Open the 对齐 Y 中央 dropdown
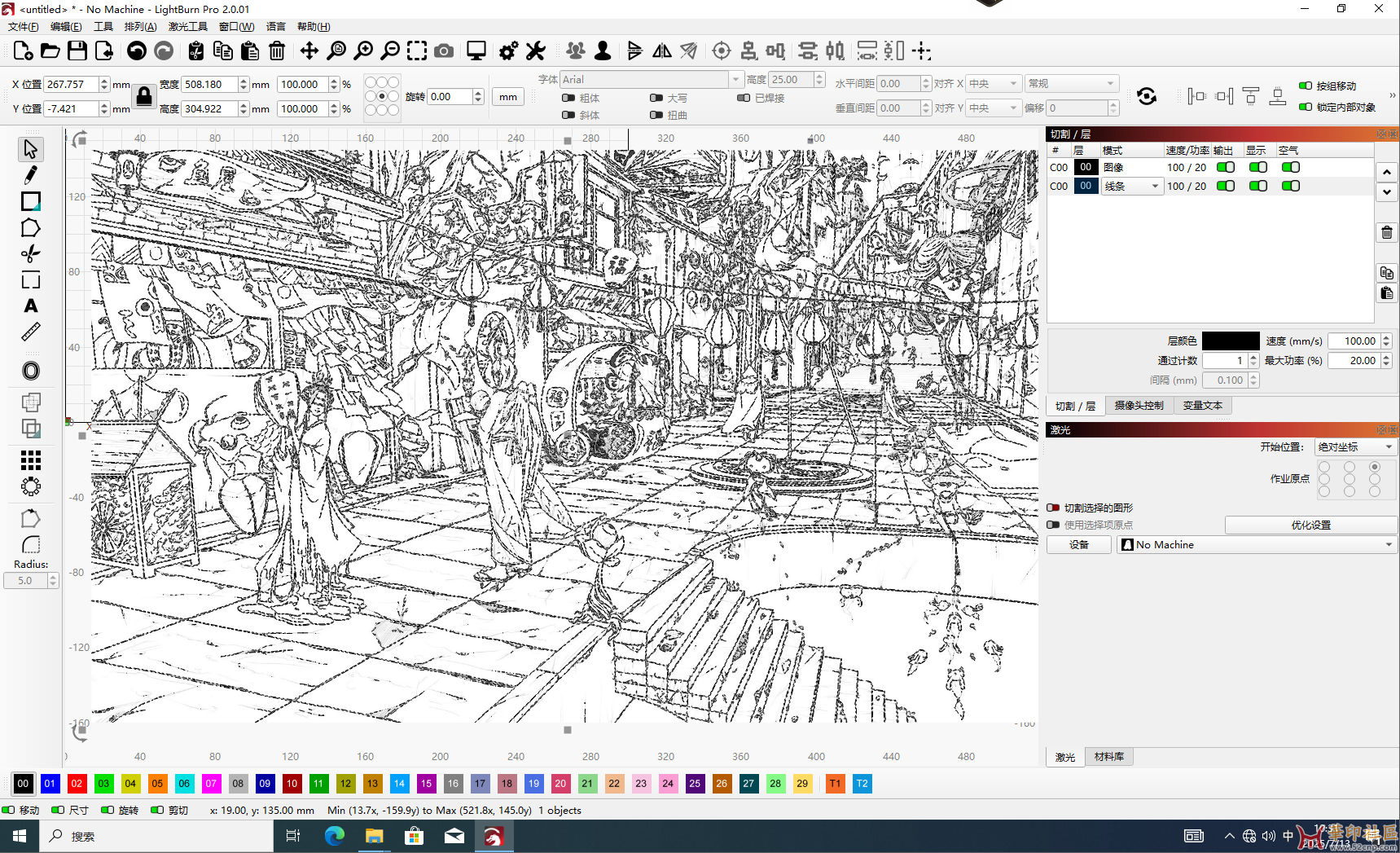Viewport: 1400px width, 853px height. pos(994,108)
